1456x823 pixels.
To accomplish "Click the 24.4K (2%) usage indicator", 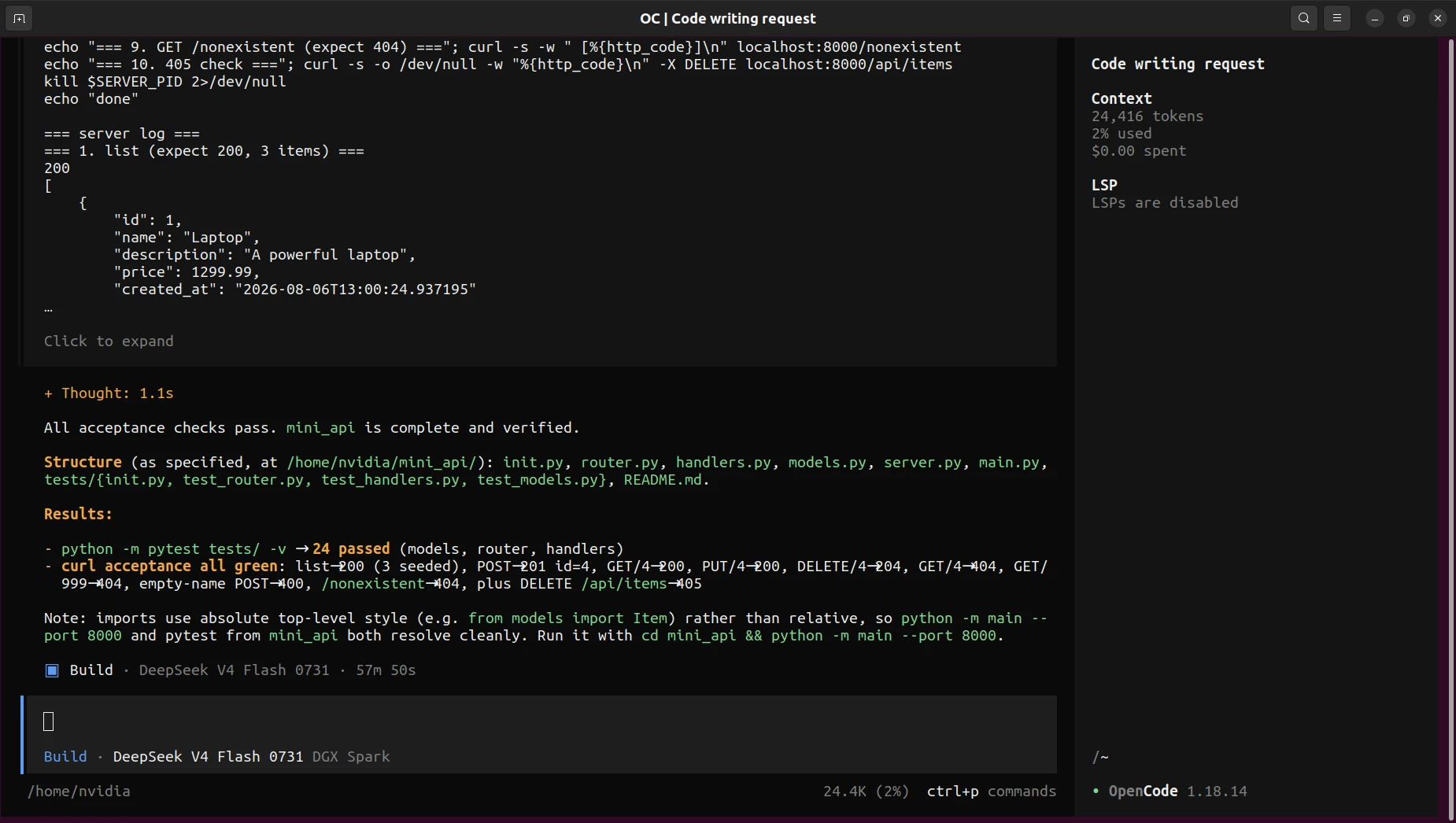I will pos(866,792).
